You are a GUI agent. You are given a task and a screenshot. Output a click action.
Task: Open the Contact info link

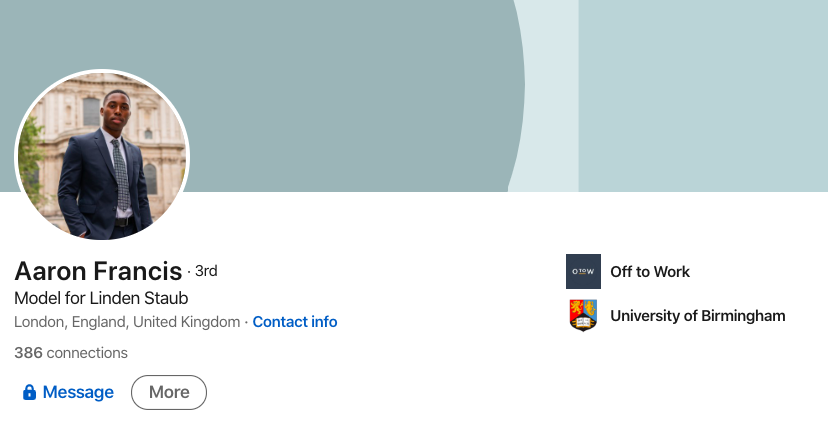click(295, 322)
